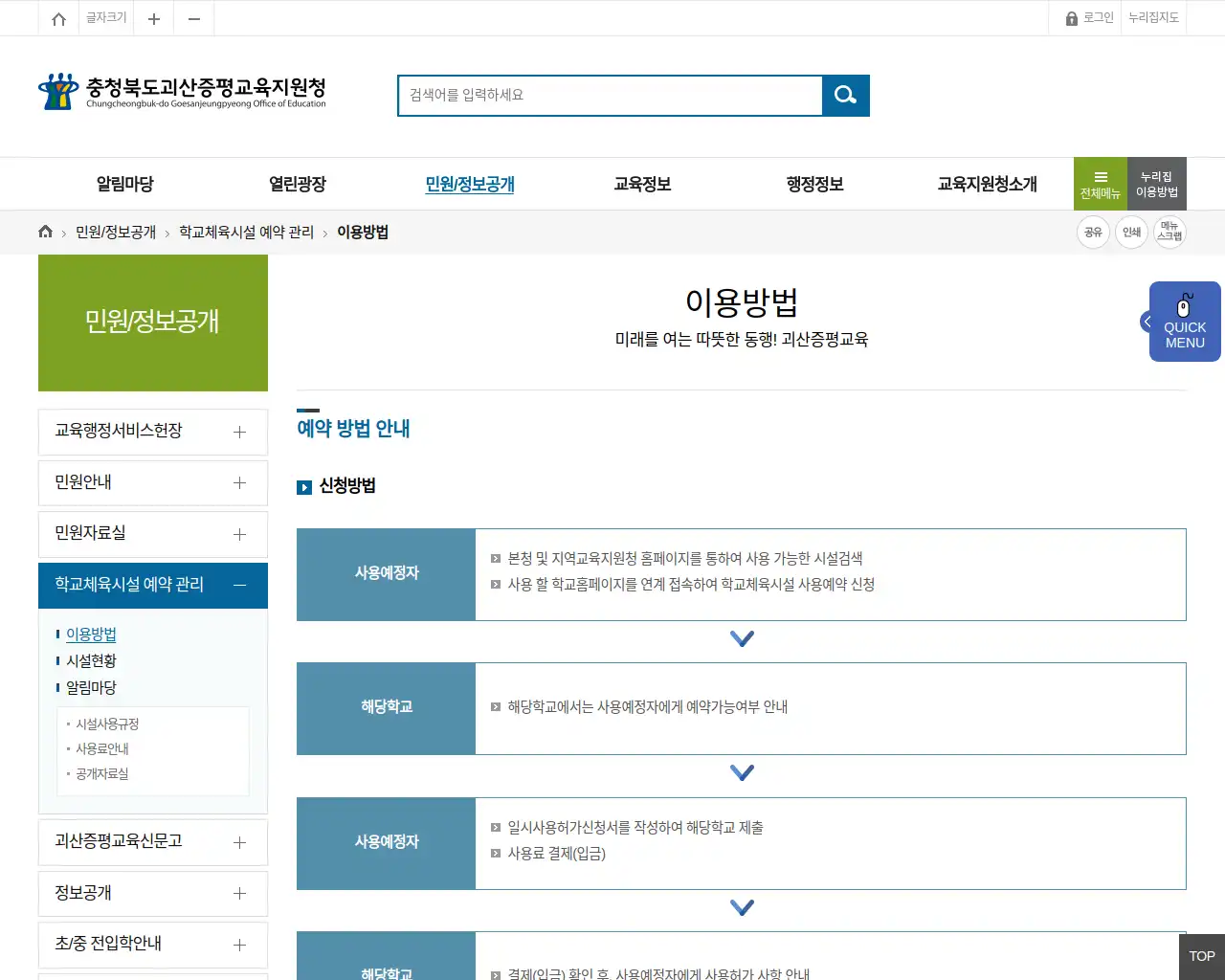Select 시설현황 in sidebar submenu
Screen dimensions: 1225x980
tap(91, 661)
